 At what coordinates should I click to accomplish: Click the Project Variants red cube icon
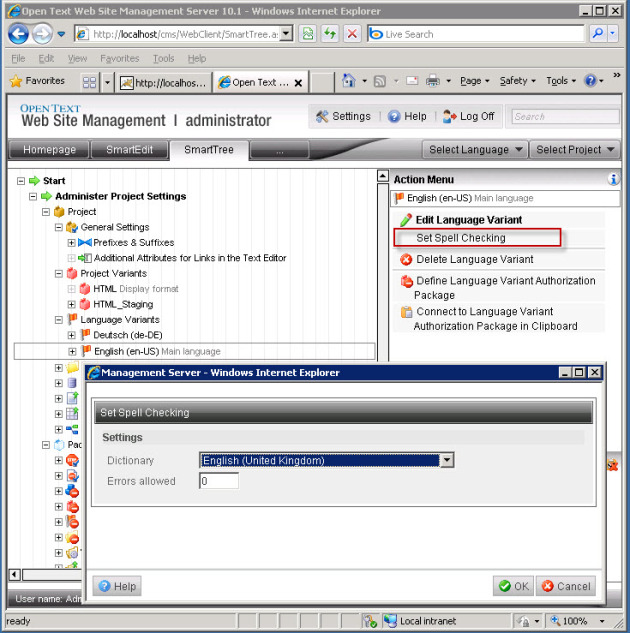click(x=72, y=273)
